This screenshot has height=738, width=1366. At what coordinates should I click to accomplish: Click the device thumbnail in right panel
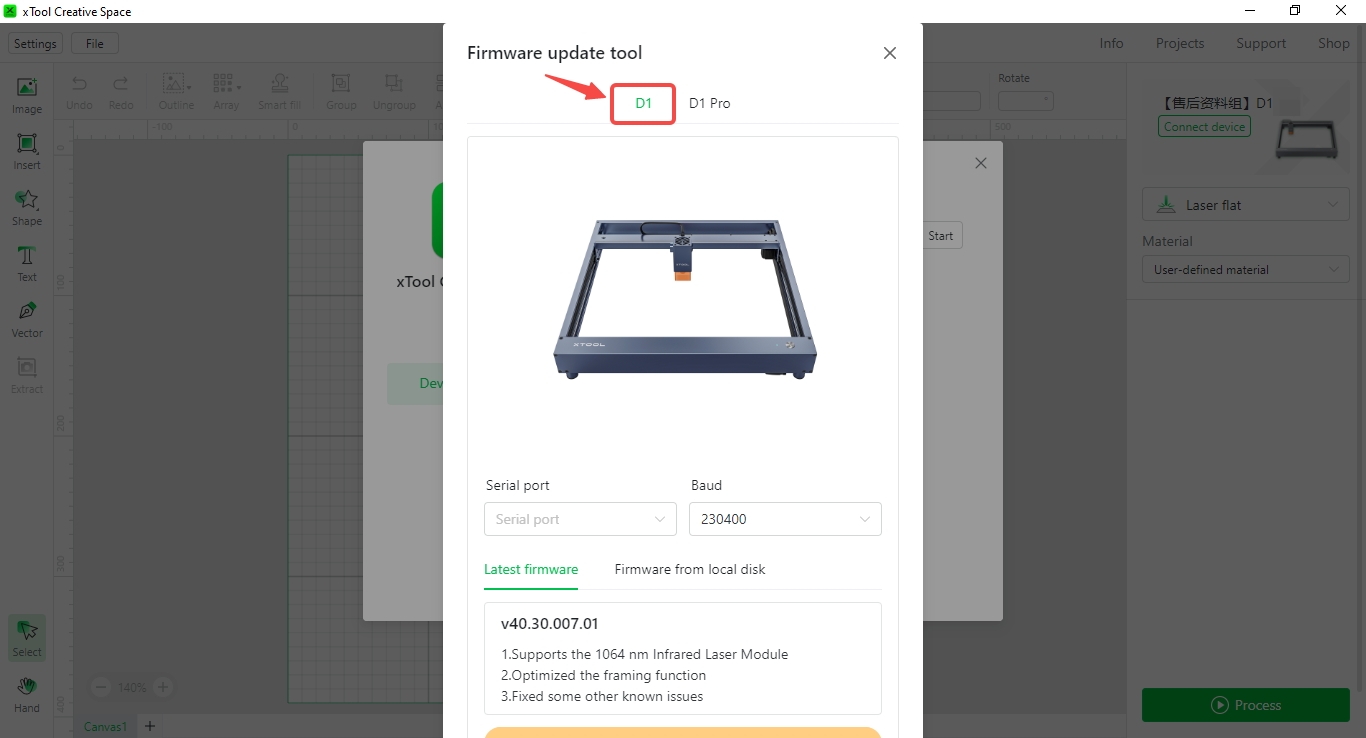point(1306,137)
